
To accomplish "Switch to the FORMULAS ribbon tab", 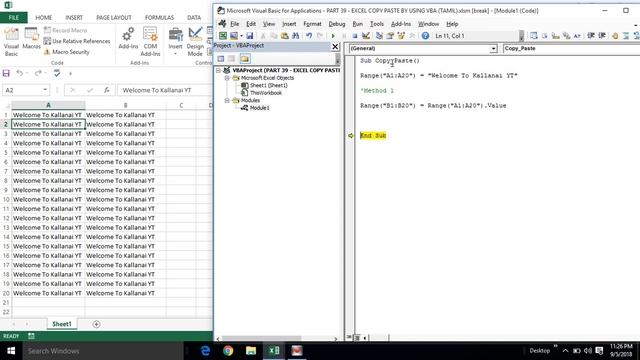I will (159, 18).
